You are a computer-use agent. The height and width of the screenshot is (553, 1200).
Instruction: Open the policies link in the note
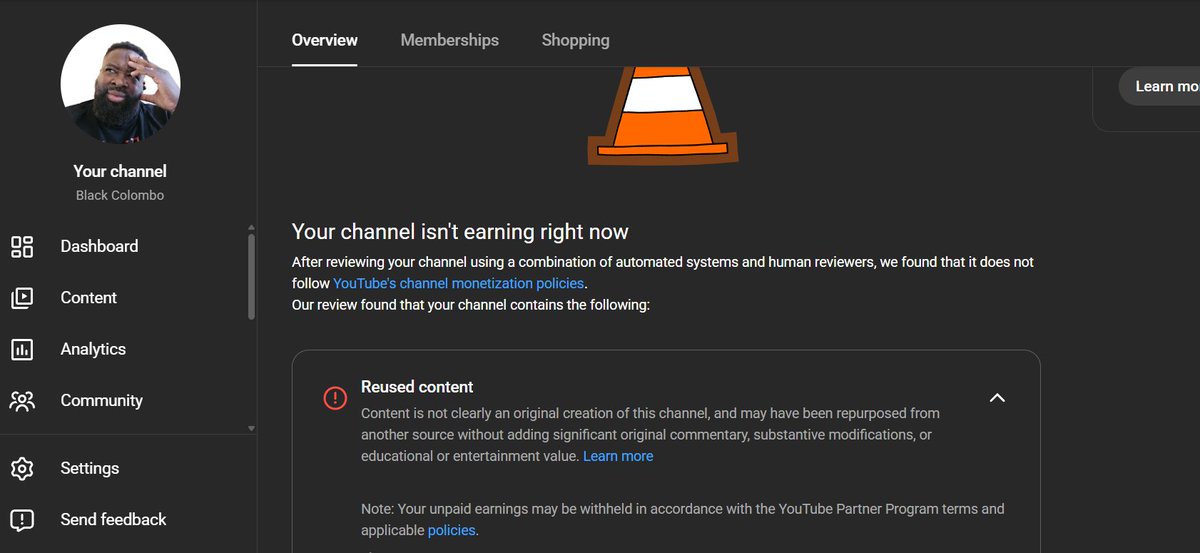click(452, 530)
